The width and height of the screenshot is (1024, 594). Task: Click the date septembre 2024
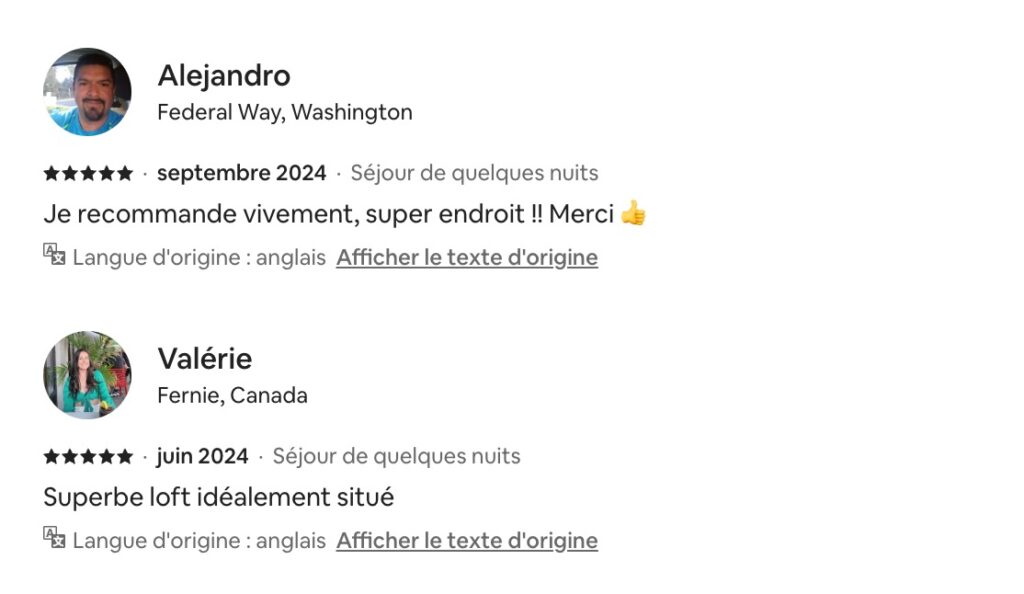(x=241, y=173)
